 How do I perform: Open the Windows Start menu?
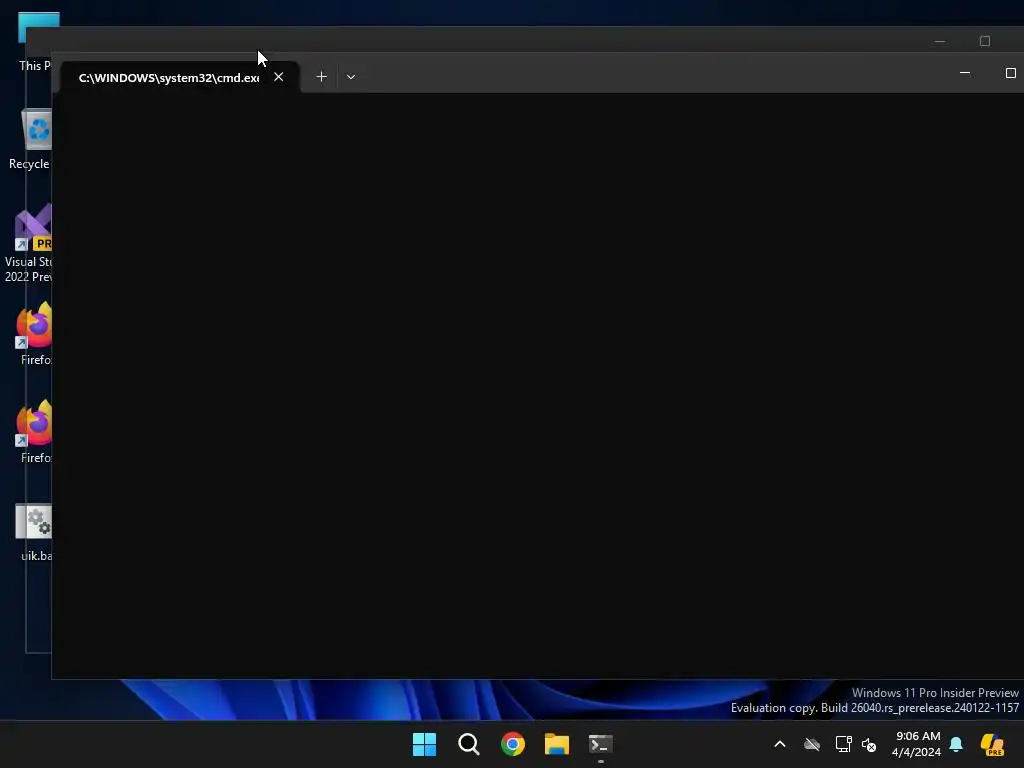click(424, 744)
